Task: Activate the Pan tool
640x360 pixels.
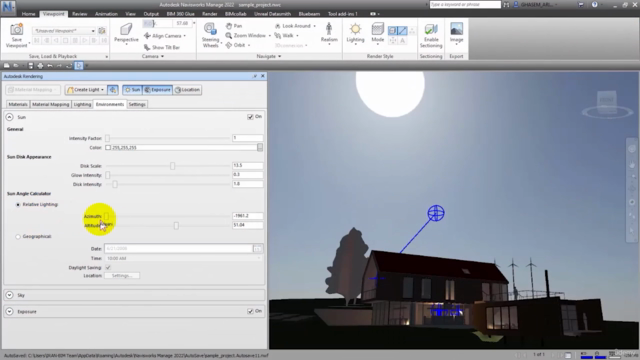Action: pyautogui.click(x=234, y=26)
